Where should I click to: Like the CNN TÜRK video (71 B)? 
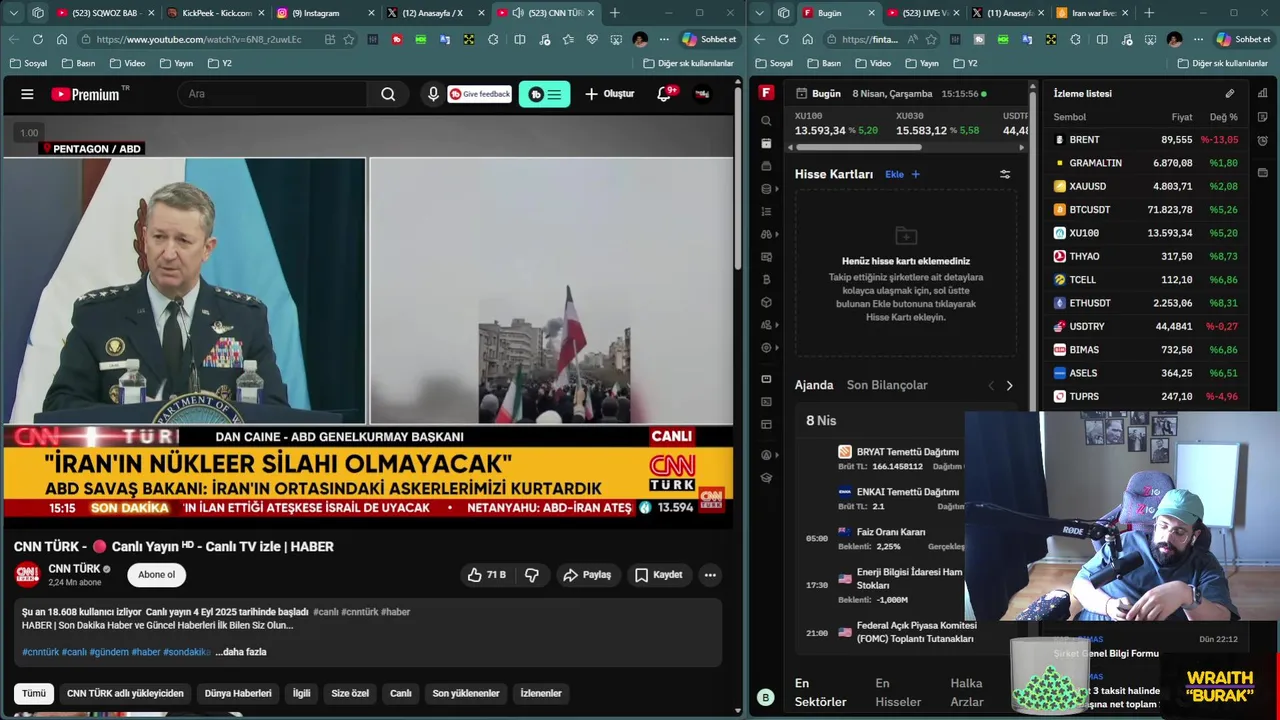click(487, 575)
